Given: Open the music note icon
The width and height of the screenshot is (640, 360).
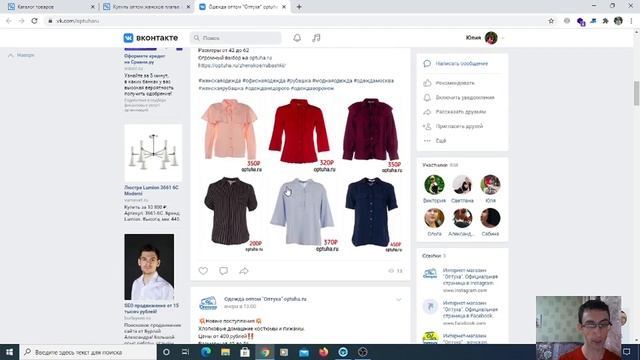Looking at the screenshot, I should tap(316, 38).
